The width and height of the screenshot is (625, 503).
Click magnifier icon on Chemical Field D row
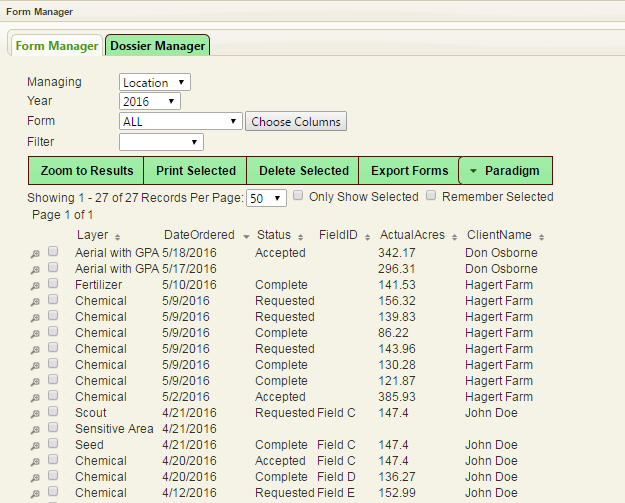(x=35, y=477)
